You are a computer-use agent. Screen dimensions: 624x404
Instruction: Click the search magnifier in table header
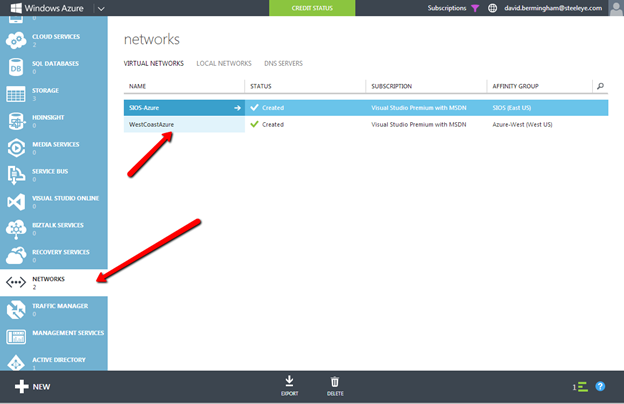click(600, 86)
